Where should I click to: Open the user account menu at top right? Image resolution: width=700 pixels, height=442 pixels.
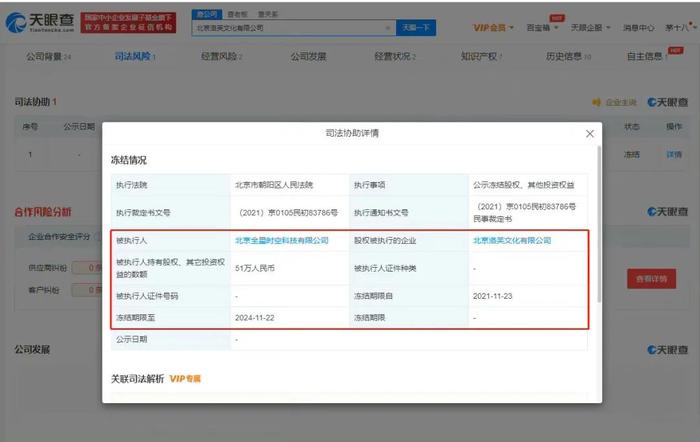680,28
